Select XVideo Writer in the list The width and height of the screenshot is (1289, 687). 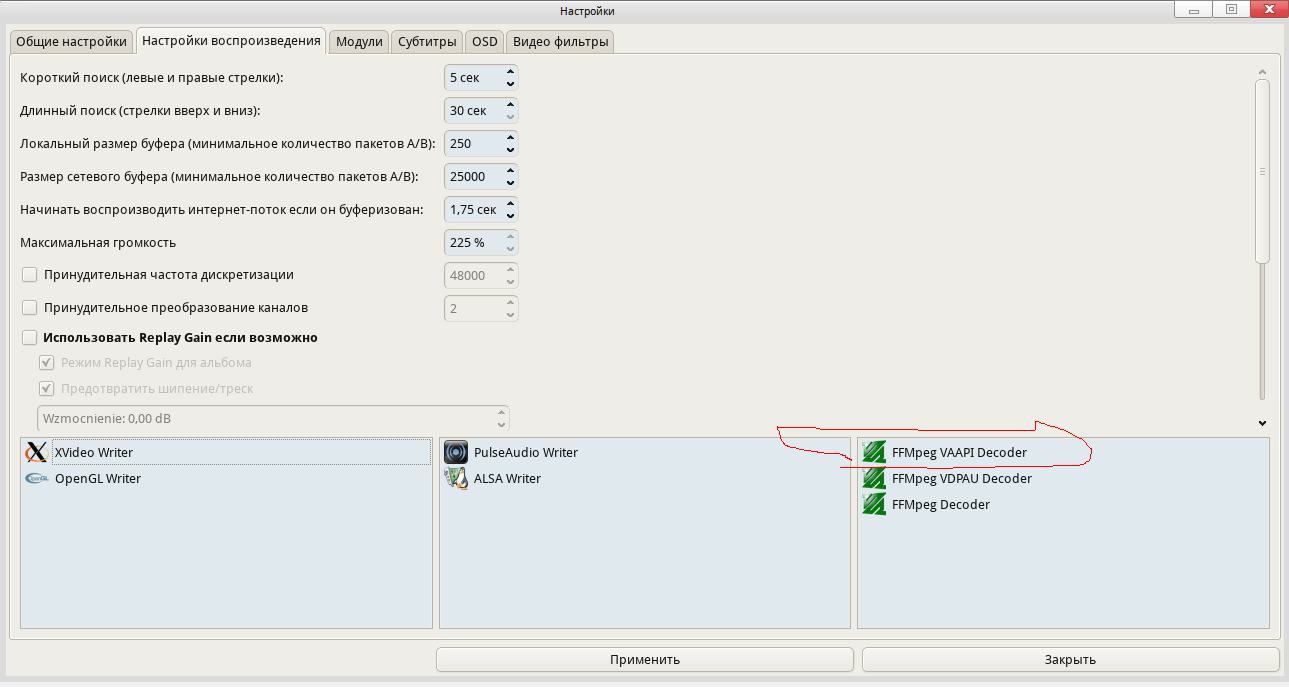pos(226,452)
